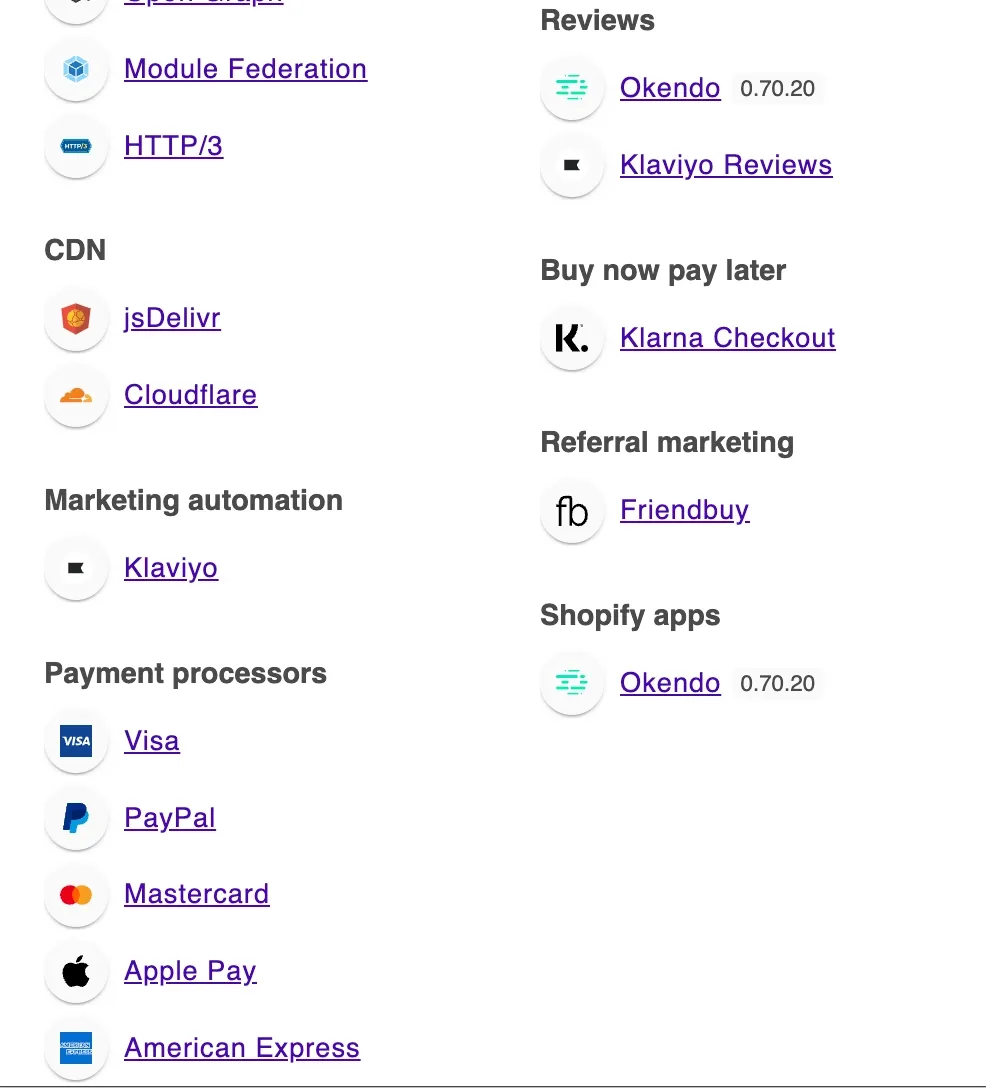
Task: Open the Klarna Checkout link
Action: [727, 338]
